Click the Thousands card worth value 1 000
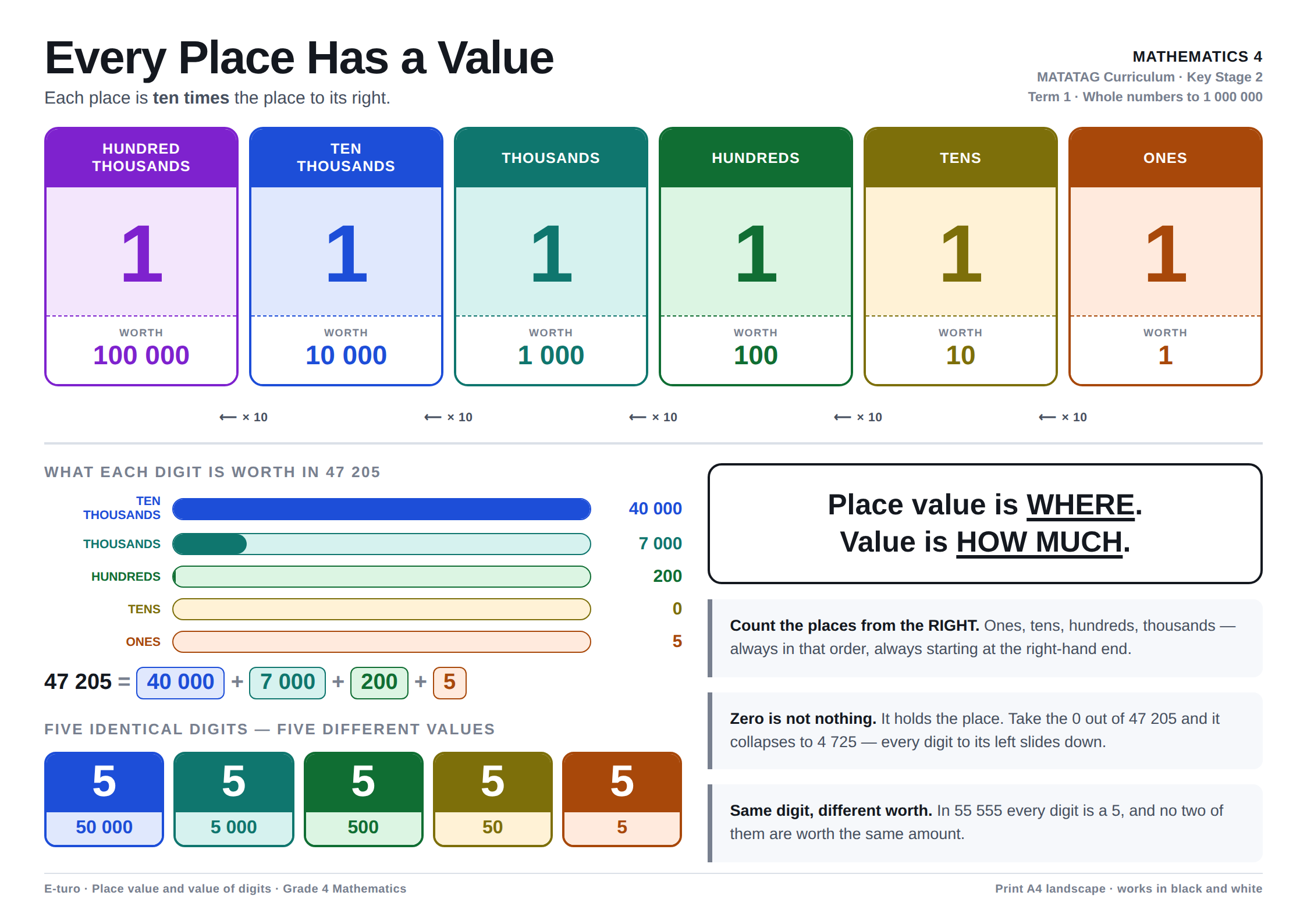The height and width of the screenshot is (924, 1307). tap(550, 356)
